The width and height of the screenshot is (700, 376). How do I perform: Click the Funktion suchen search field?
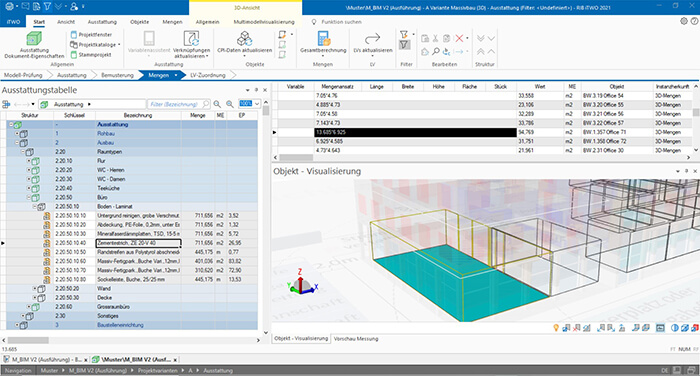click(x=342, y=22)
